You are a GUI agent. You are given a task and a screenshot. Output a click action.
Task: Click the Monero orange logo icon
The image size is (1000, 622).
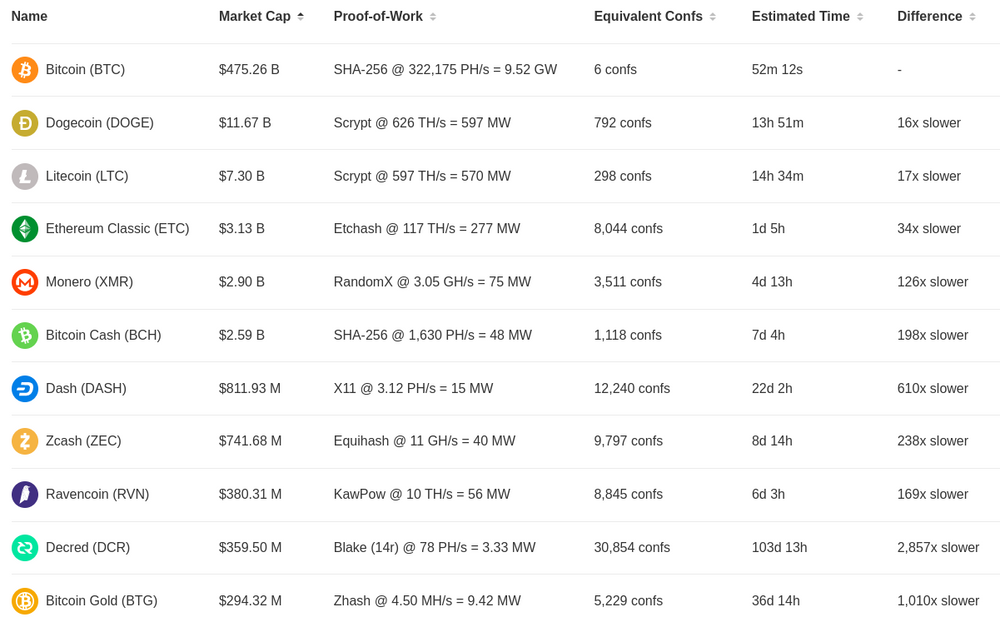25,282
